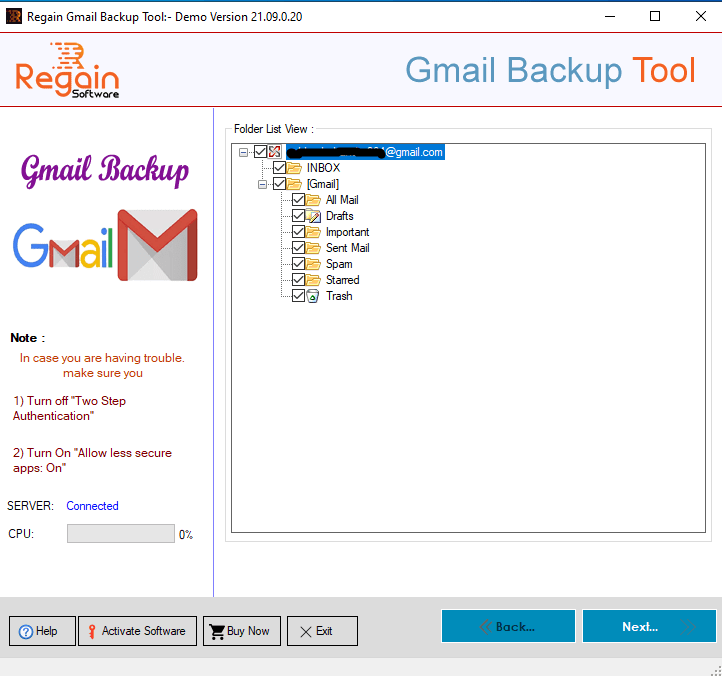722x676 pixels.
Task: Collapse the [Gmail] folder node
Action: pos(262,184)
